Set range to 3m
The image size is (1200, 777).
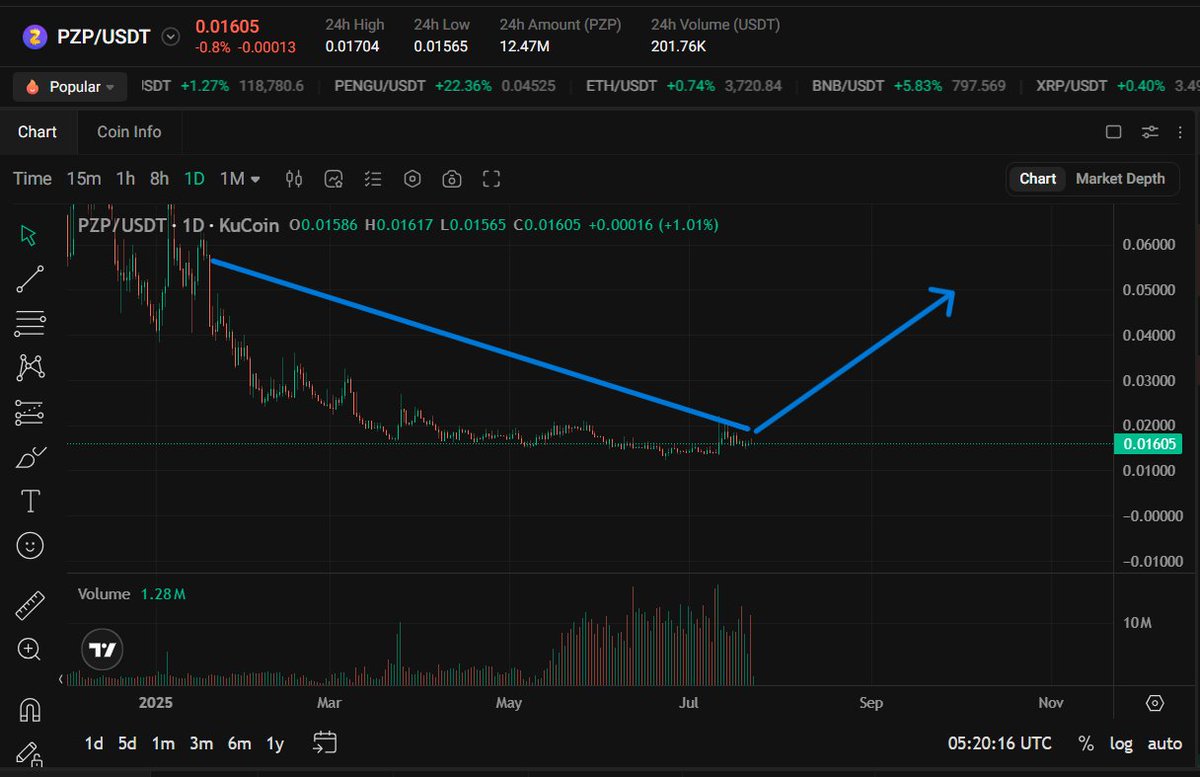(x=201, y=743)
